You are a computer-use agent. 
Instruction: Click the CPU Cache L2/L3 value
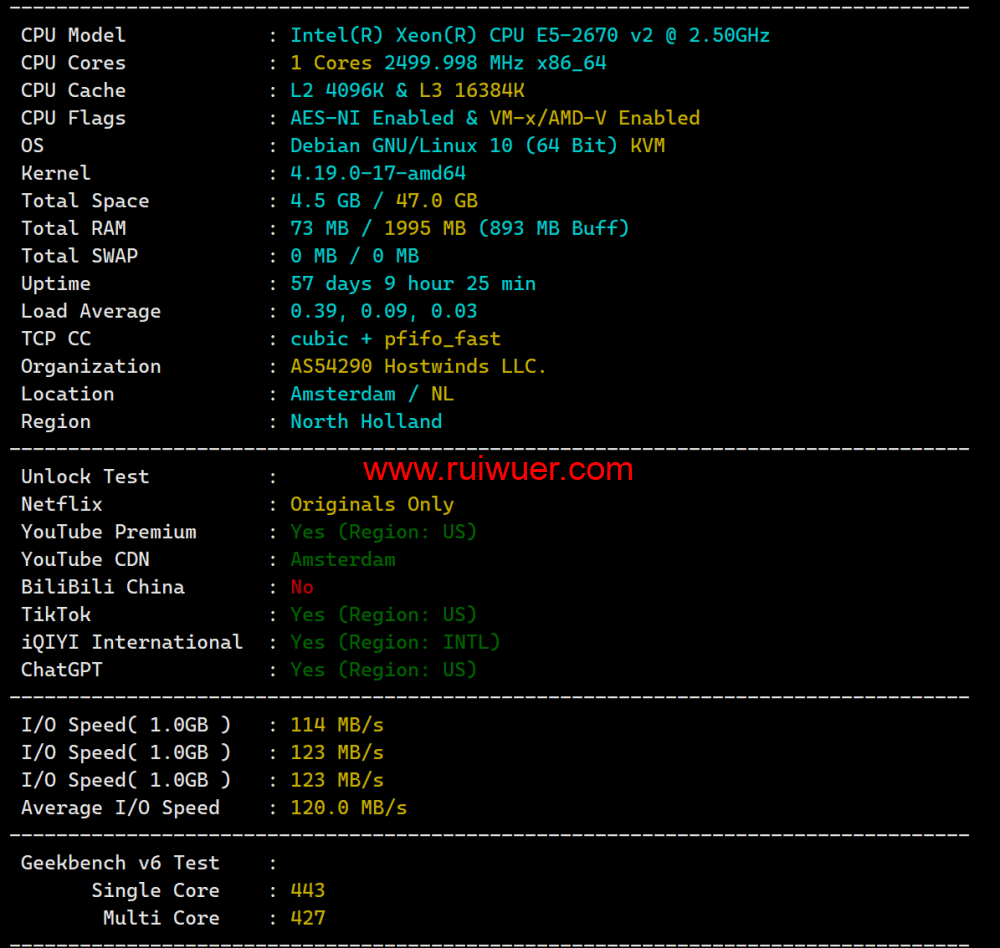click(407, 91)
